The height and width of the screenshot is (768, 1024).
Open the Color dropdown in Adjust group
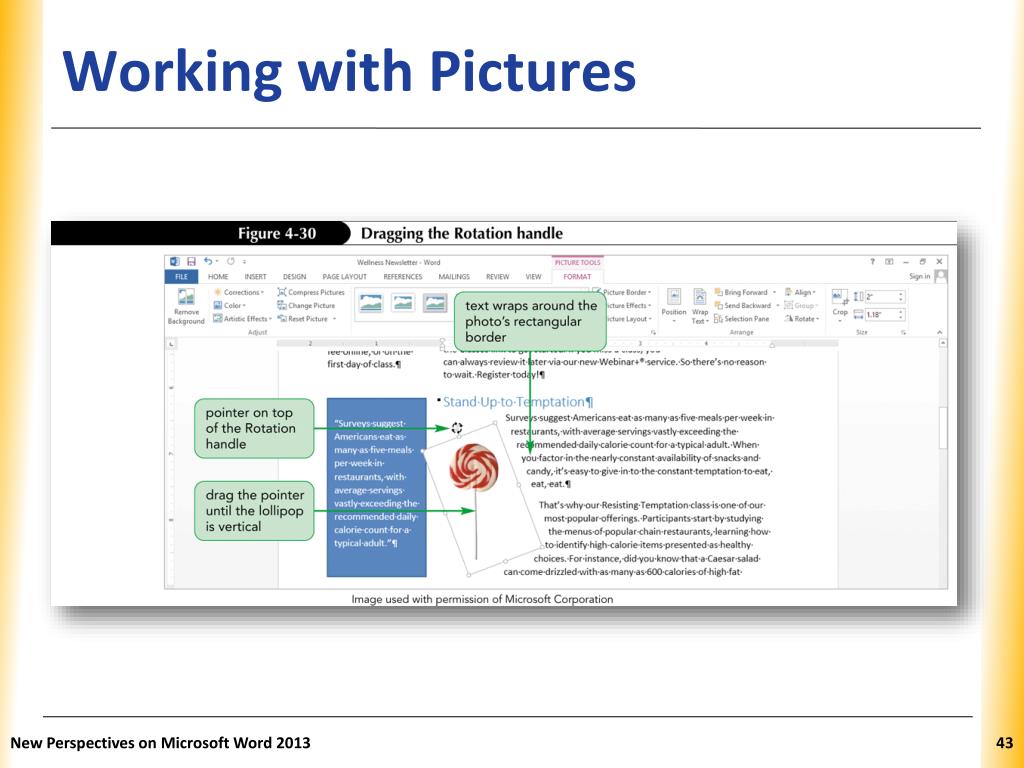[x=230, y=306]
